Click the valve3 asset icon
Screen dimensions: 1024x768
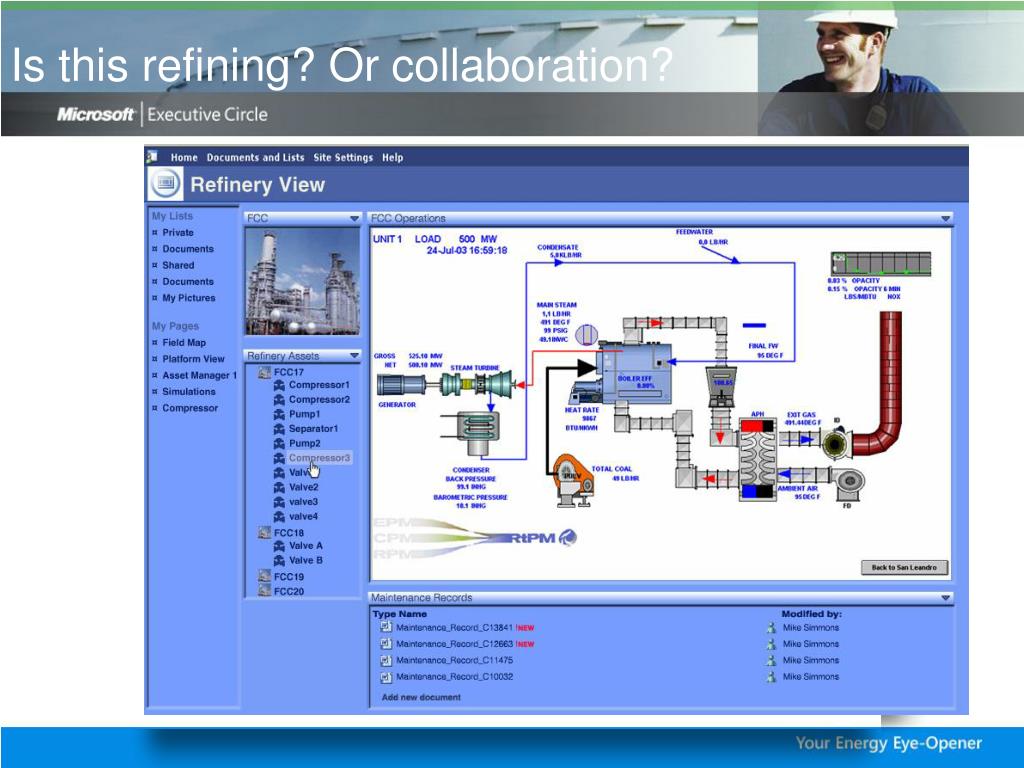pos(279,502)
